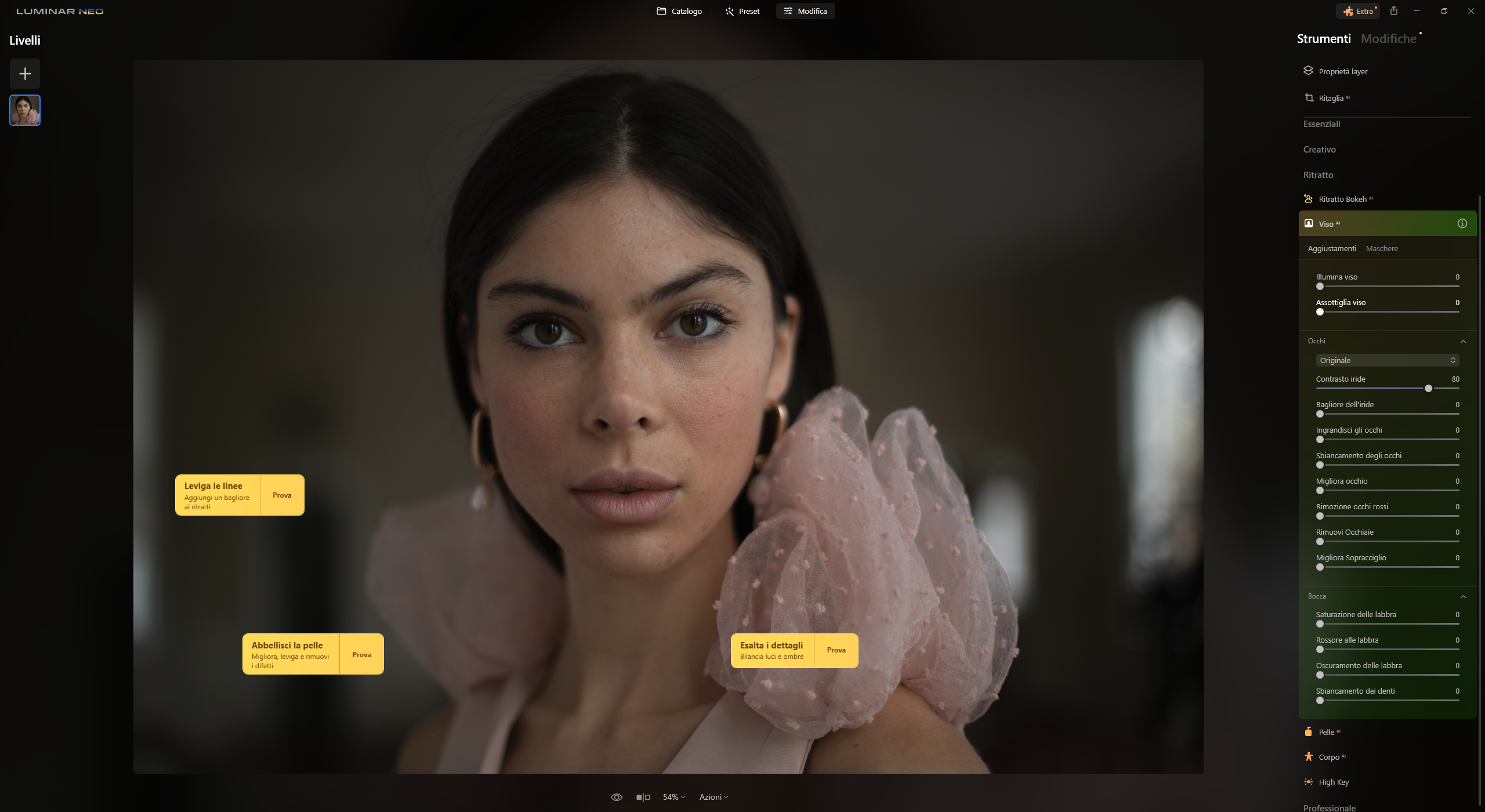Image resolution: width=1485 pixels, height=812 pixels.
Task: Switch to the Catalogo tab
Action: click(679, 11)
